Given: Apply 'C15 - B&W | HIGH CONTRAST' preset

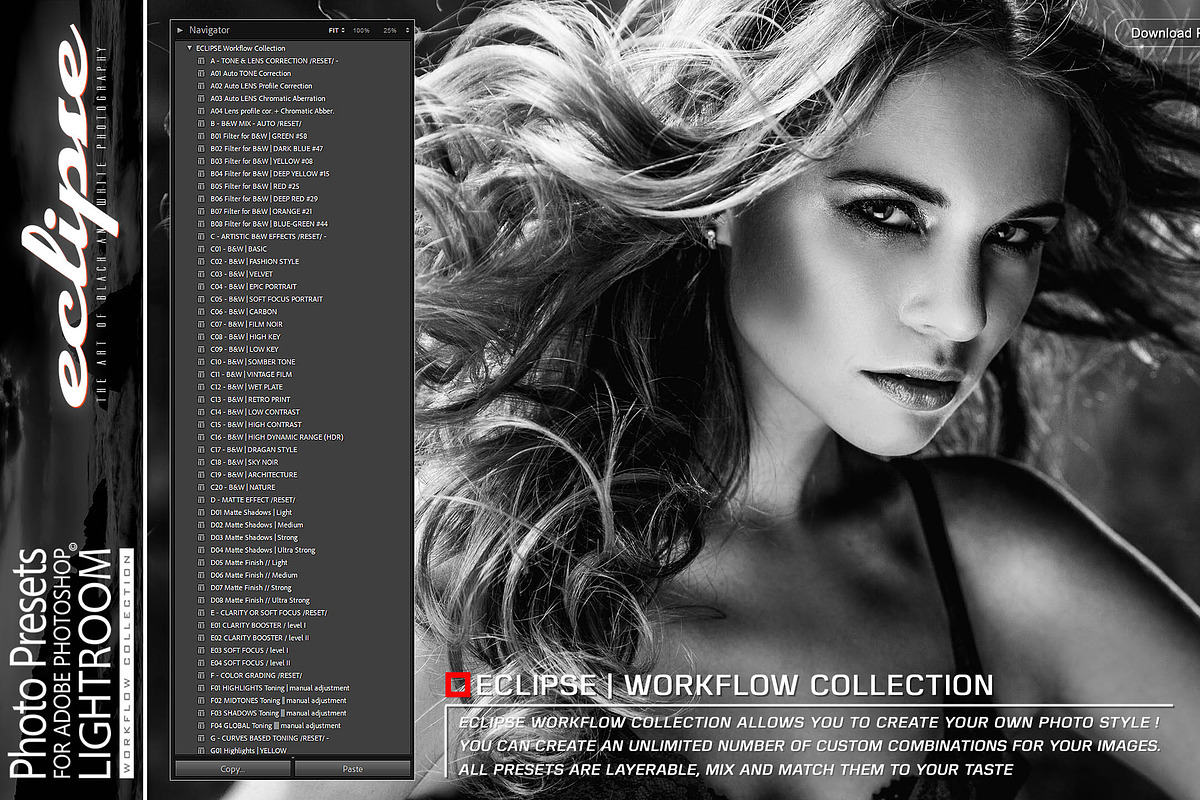Looking at the screenshot, I should pos(256,424).
